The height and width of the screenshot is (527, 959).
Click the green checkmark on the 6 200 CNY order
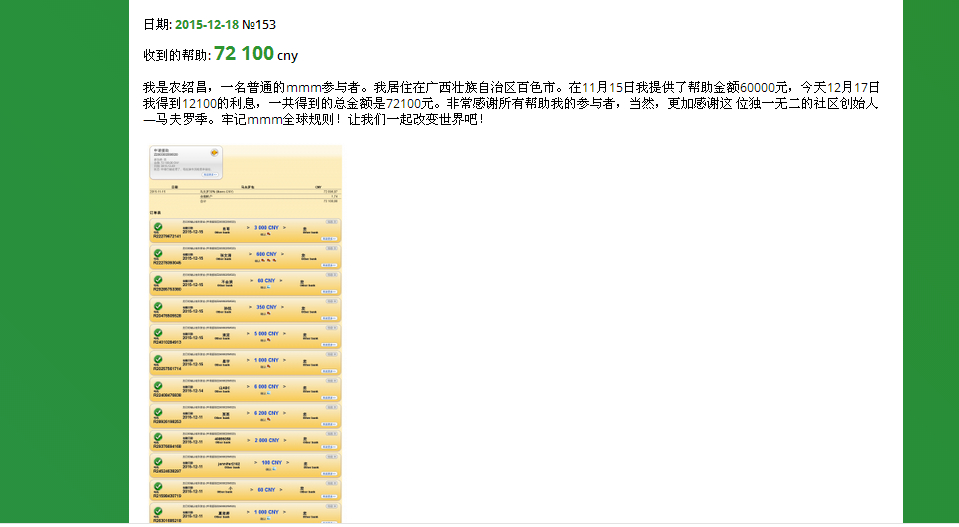(x=158, y=412)
